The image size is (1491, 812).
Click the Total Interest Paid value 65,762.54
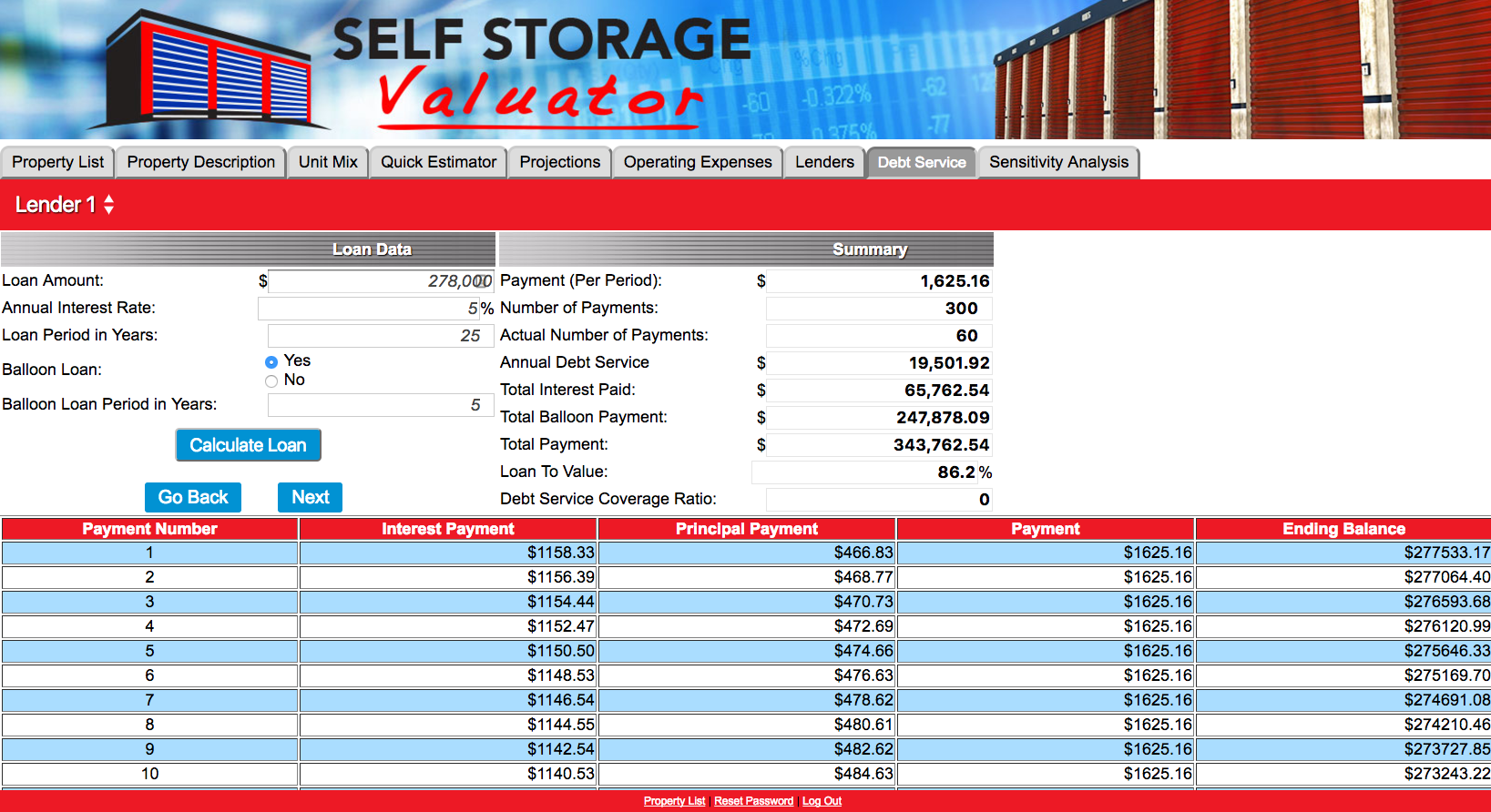[879, 391]
